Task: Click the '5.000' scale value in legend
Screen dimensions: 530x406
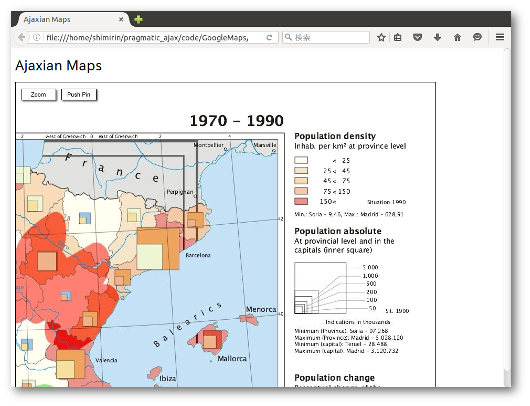Action: [370, 267]
